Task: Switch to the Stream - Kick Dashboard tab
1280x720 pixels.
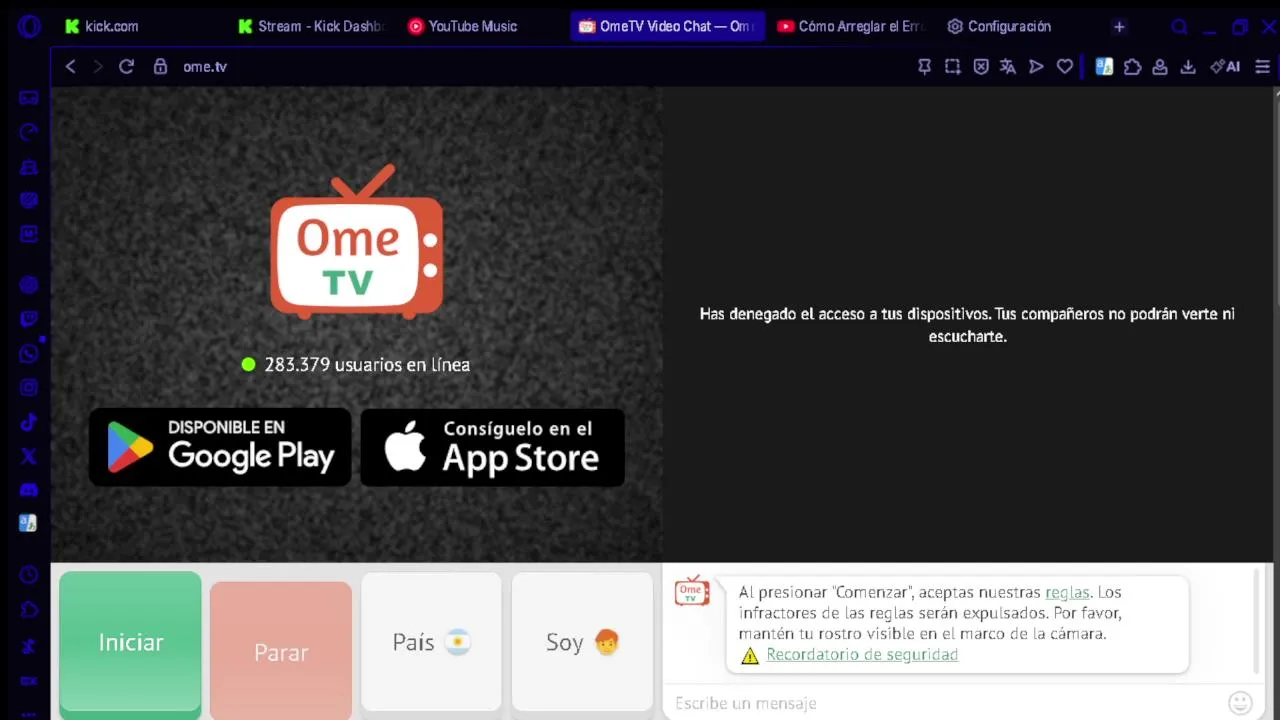Action: coord(312,26)
